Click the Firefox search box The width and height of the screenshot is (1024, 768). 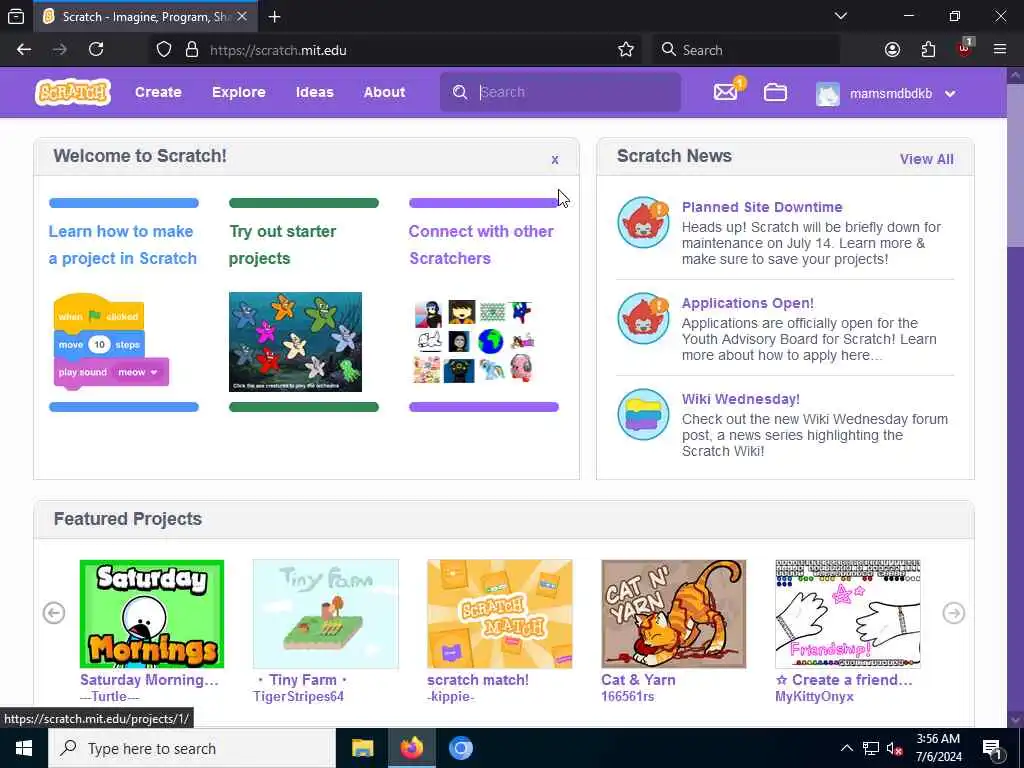[746, 50]
